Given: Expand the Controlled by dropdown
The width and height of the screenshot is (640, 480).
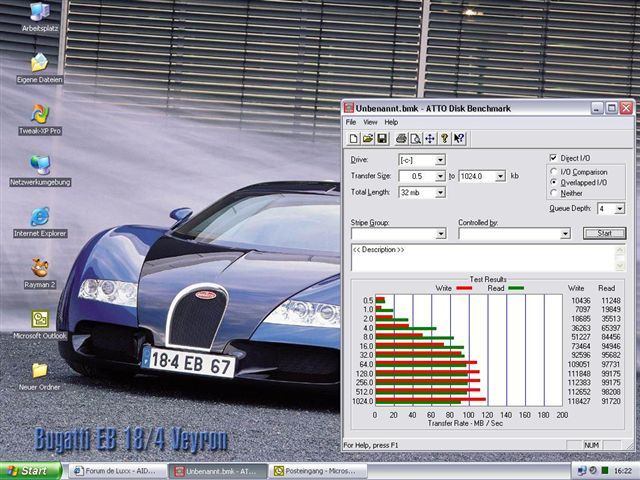Looking at the screenshot, I should point(565,234).
